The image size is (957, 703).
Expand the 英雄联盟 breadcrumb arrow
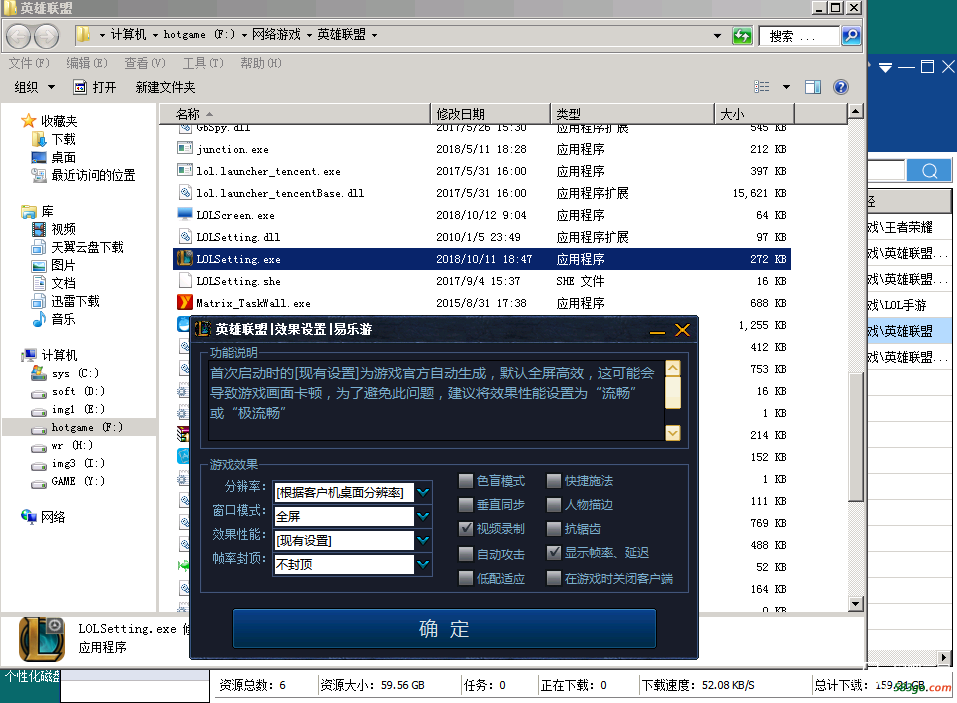coord(374,35)
